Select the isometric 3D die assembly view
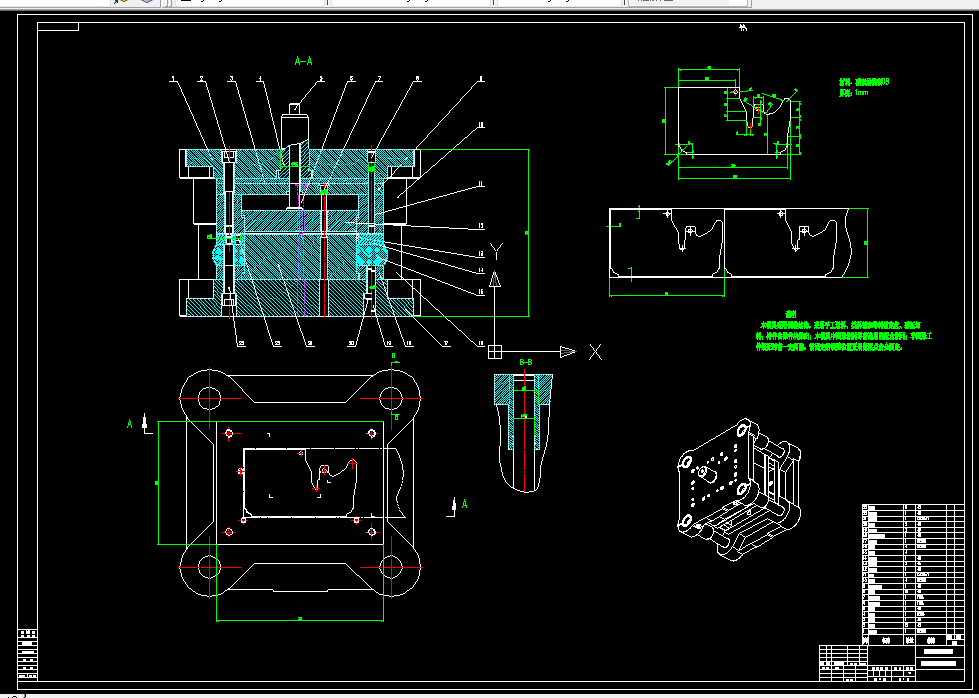 click(739, 489)
